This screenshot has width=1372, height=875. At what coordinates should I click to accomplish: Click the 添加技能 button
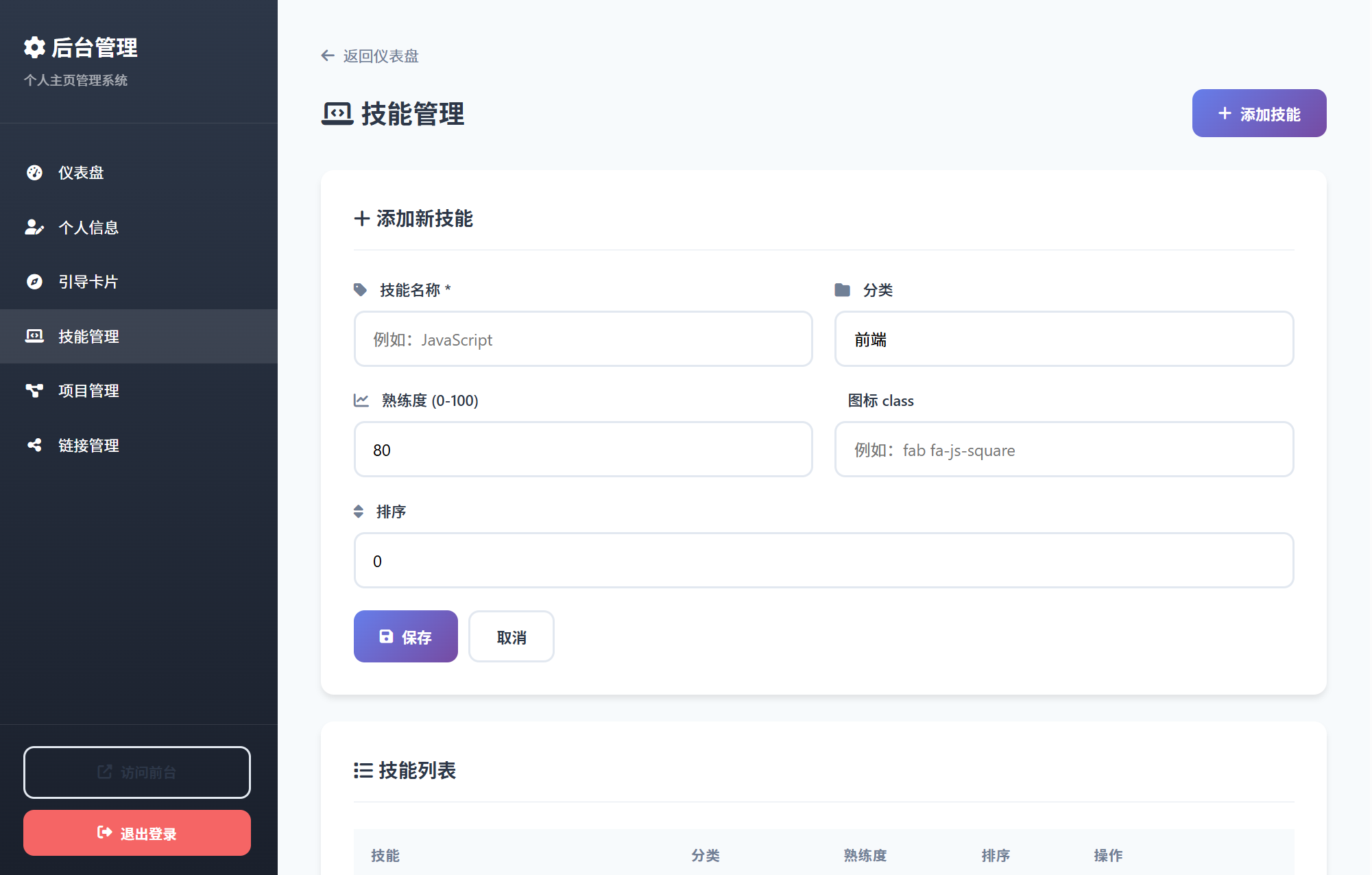pyautogui.click(x=1259, y=113)
